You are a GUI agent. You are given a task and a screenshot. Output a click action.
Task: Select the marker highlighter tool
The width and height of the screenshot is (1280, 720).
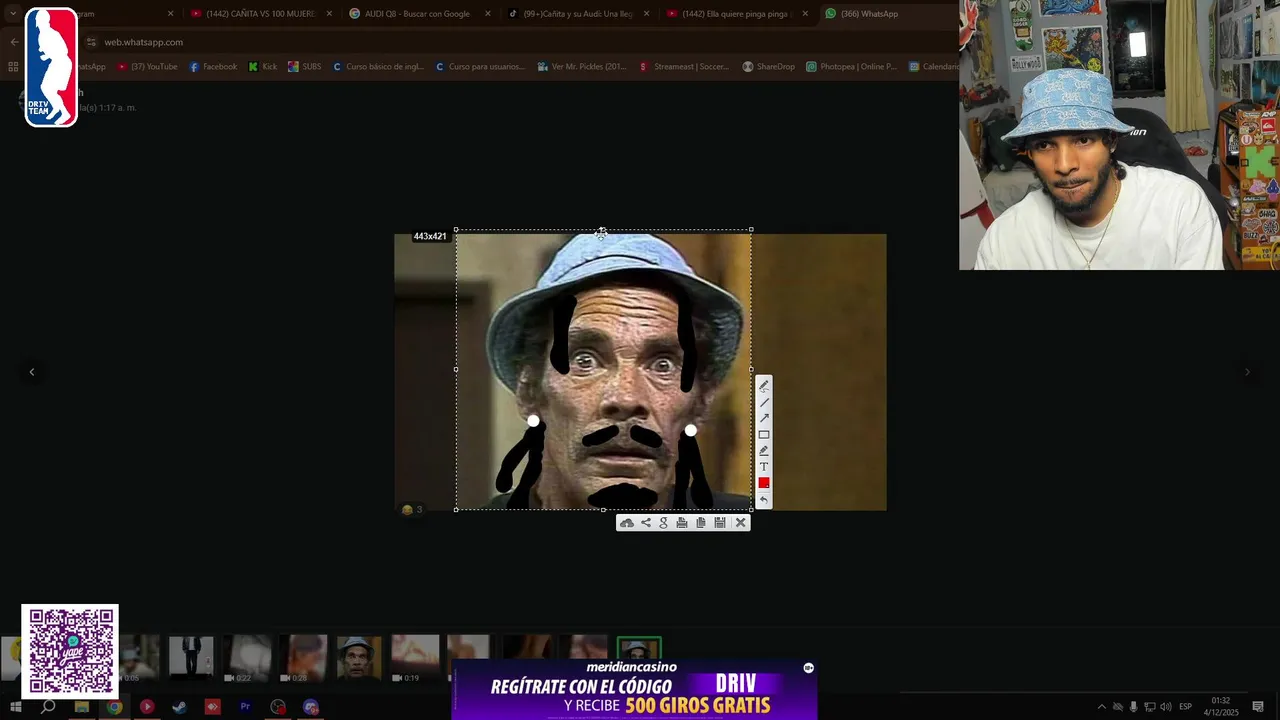[x=764, y=450]
